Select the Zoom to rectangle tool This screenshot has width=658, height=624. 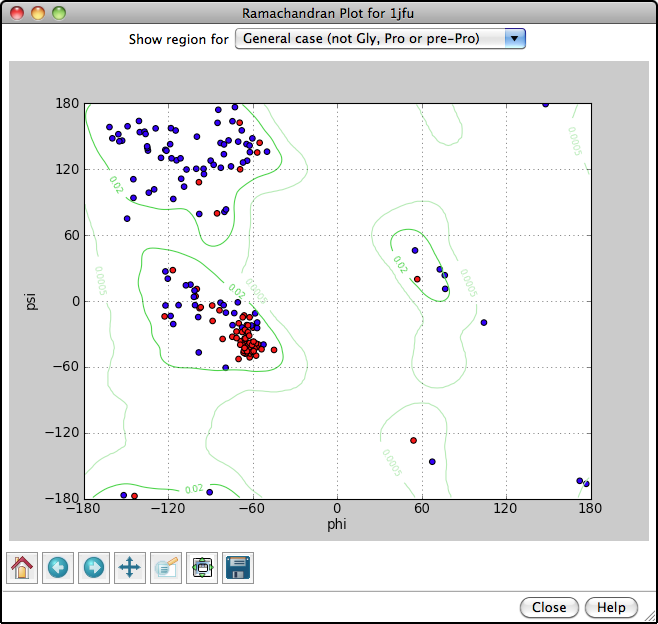pyautogui.click(x=166, y=568)
